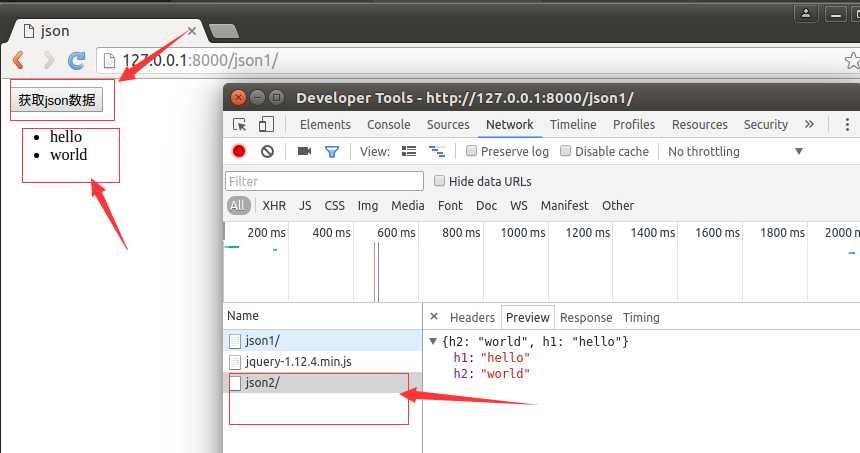
Task: Activate the inspect element picker icon
Action: coord(240,124)
